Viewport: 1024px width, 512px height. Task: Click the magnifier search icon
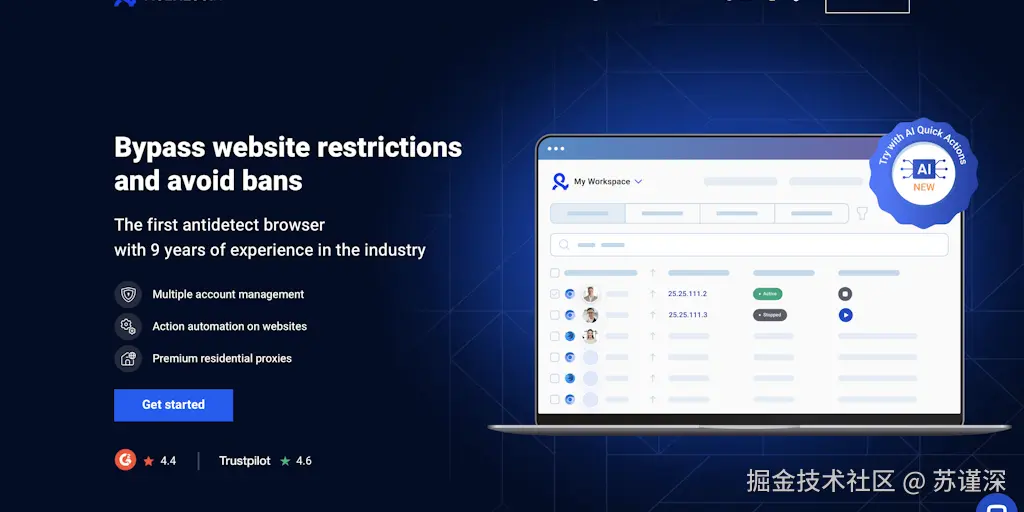click(564, 245)
